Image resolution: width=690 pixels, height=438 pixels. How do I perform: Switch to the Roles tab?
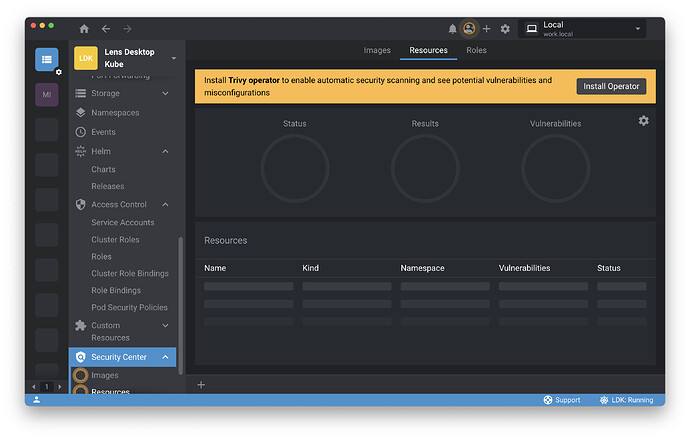click(x=476, y=50)
